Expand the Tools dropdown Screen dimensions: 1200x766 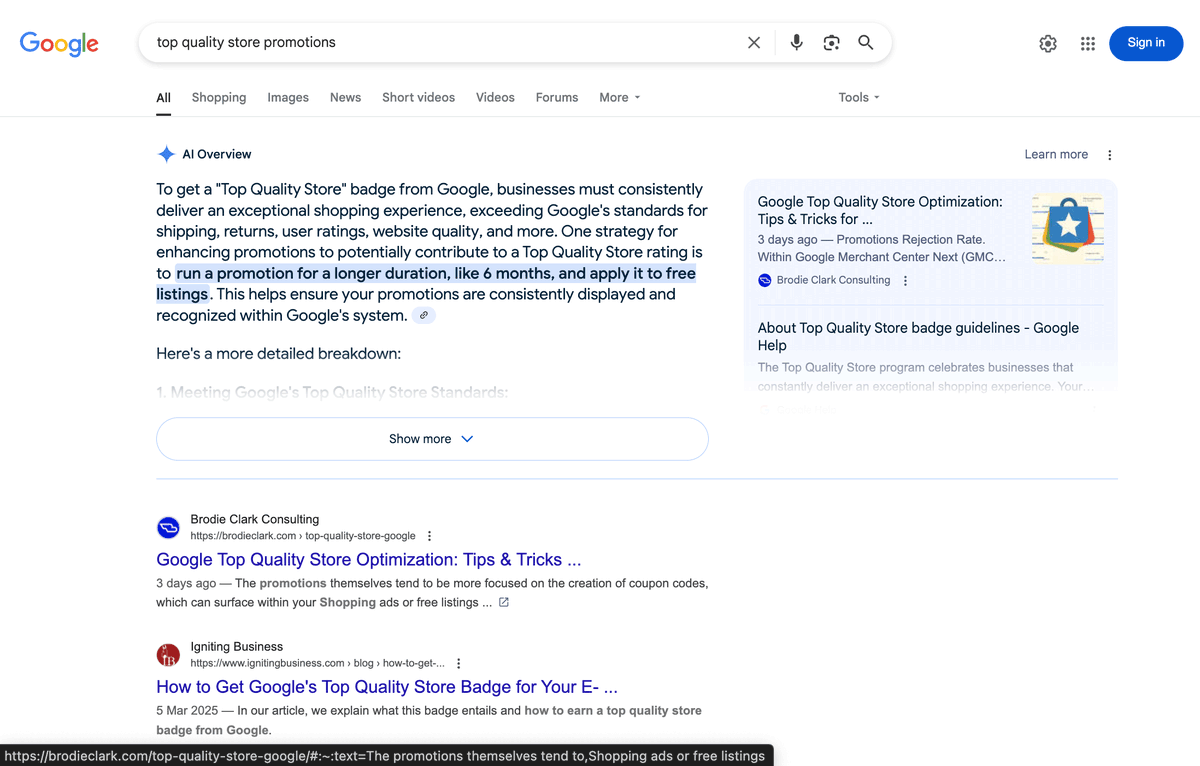point(859,98)
